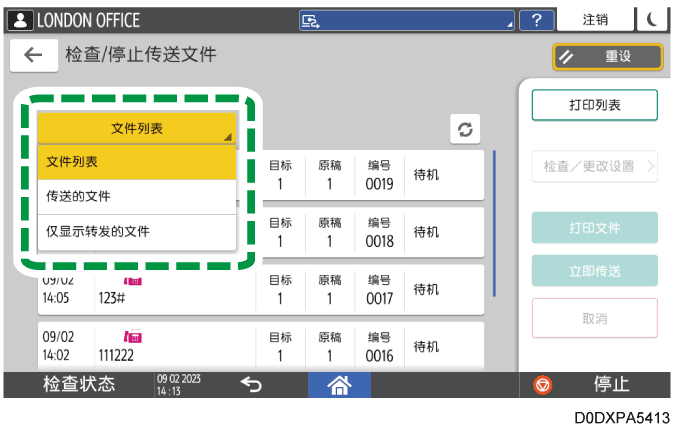
Task: Click the 待机 status in row 0016
Action: tap(426, 347)
